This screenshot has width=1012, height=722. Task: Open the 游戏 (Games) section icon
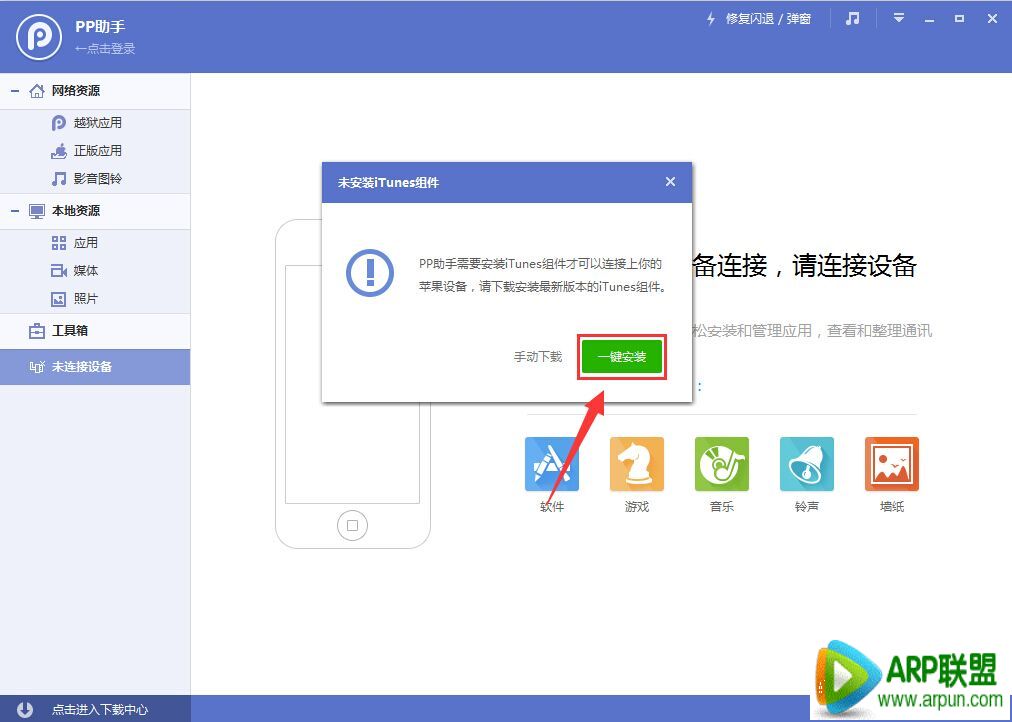636,463
